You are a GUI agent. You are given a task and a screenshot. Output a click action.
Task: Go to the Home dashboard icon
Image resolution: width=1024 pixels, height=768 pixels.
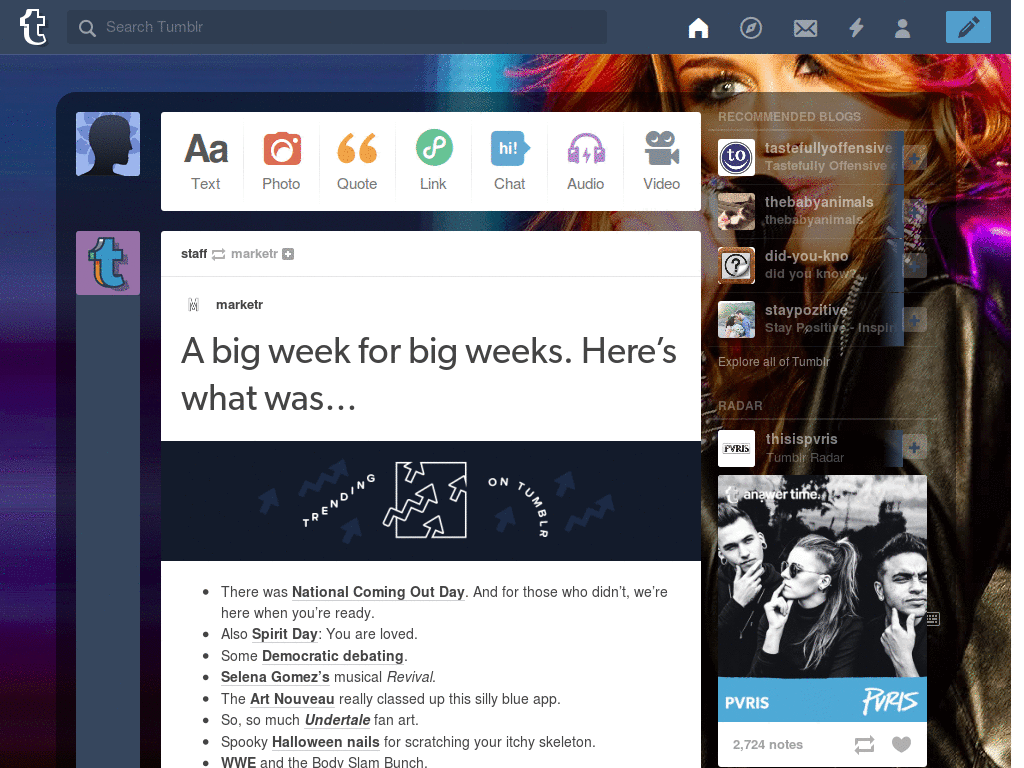698,28
